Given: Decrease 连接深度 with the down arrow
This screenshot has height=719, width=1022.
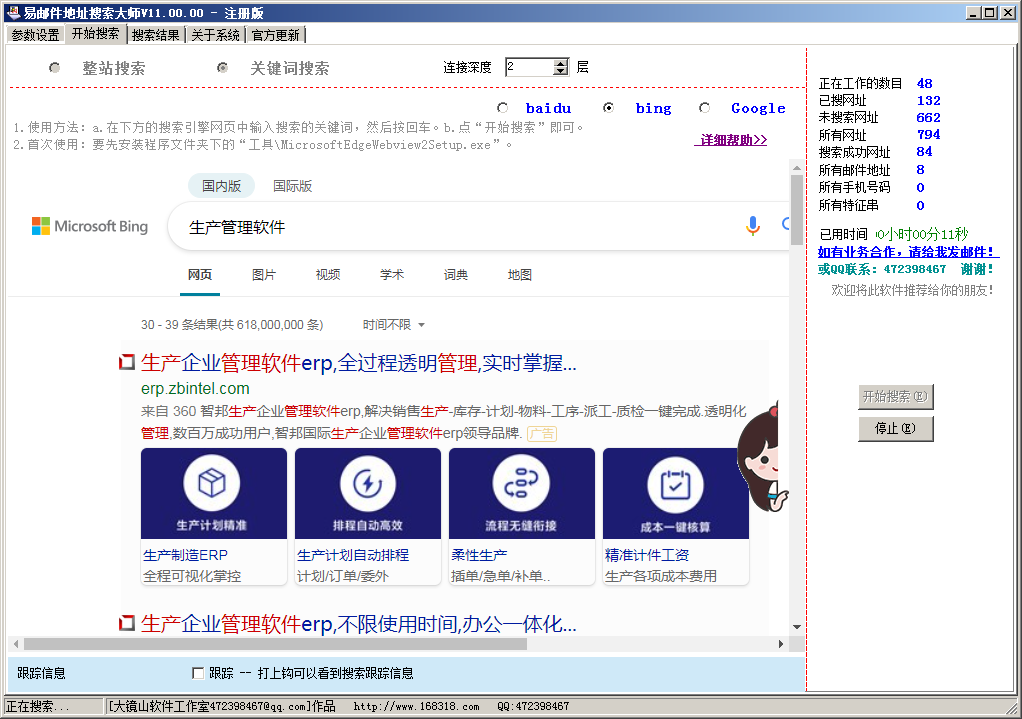Looking at the screenshot, I should [561, 72].
